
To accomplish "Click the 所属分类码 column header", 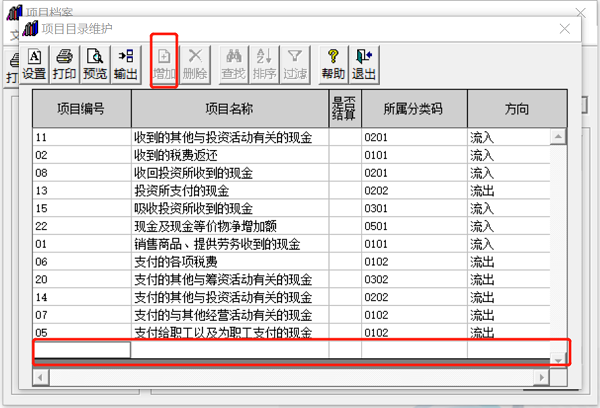I will coord(414,109).
